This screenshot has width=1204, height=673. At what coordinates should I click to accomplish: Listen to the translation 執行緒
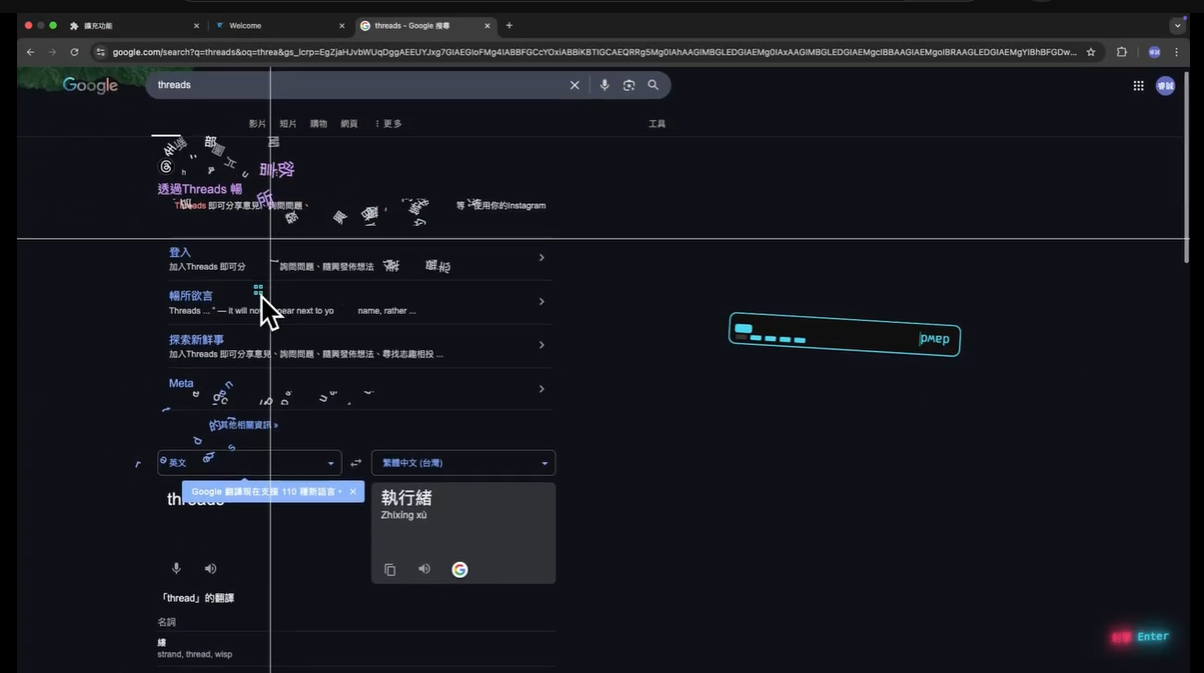coord(424,568)
